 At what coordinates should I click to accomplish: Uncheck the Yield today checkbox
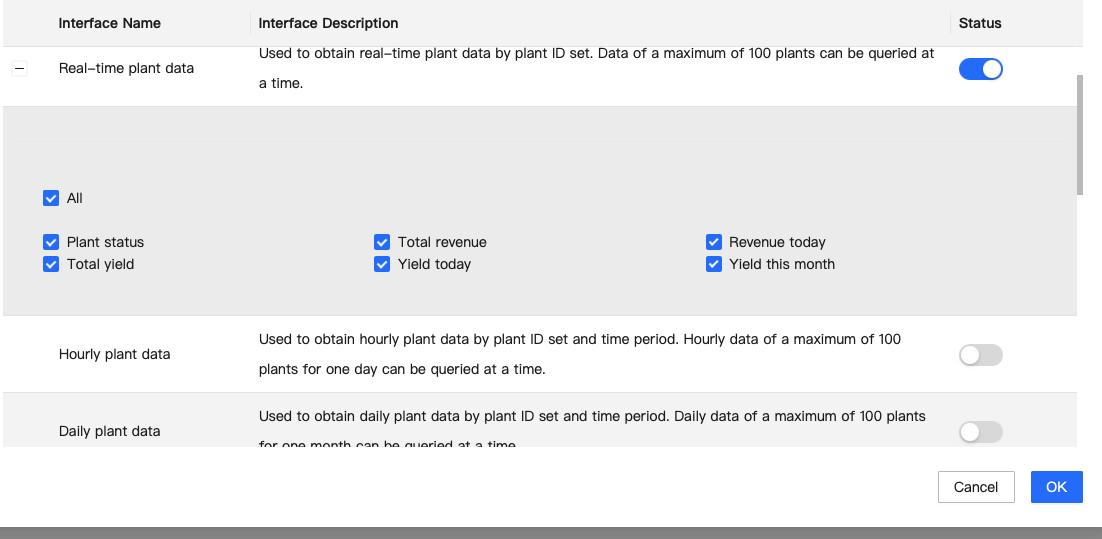click(382, 264)
